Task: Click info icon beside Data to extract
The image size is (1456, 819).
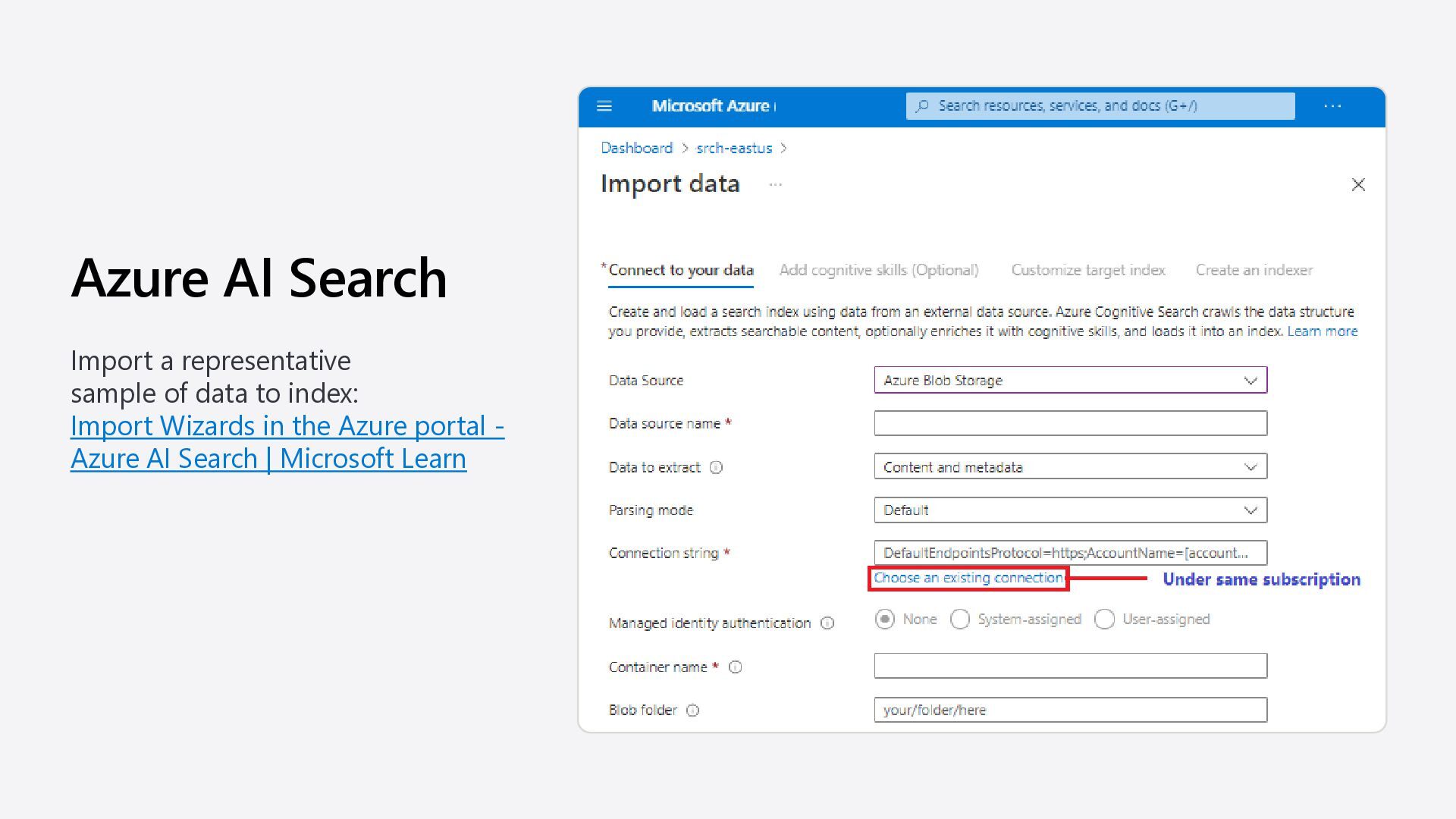Action: (716, 468)
